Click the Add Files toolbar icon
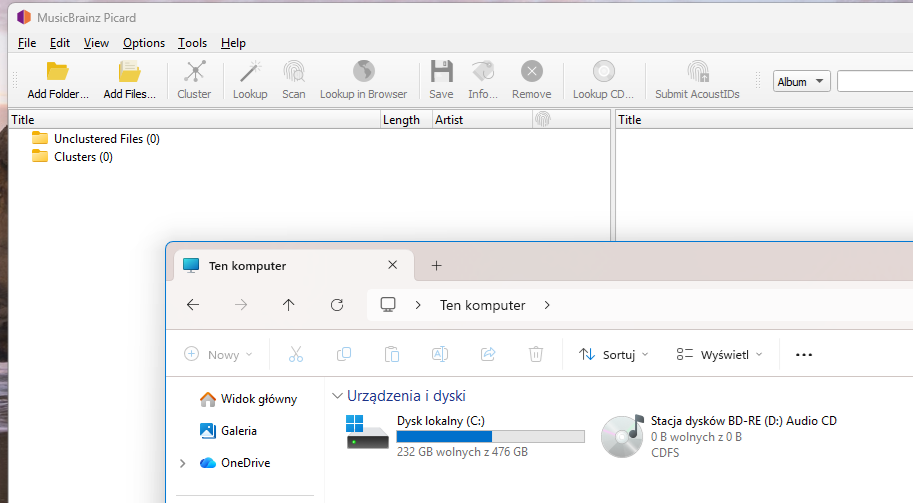 point(130,72)
